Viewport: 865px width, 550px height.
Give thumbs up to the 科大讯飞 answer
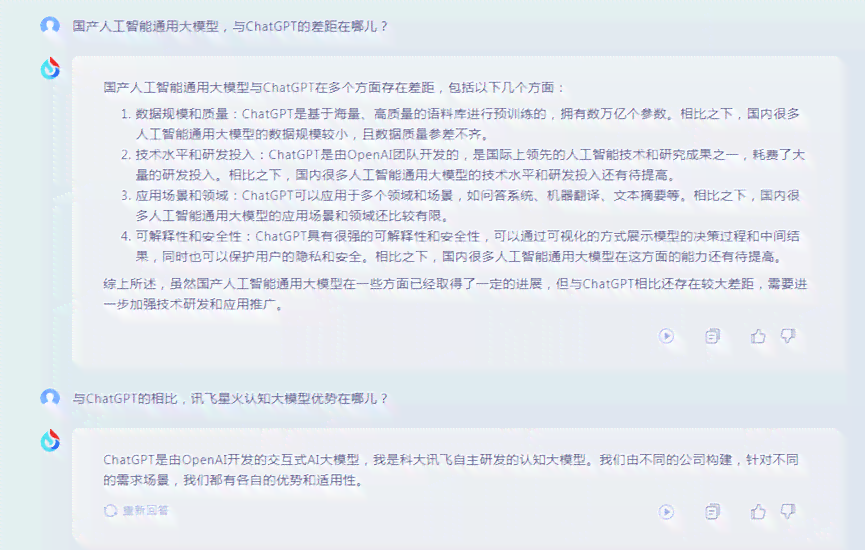coord(758,512)
